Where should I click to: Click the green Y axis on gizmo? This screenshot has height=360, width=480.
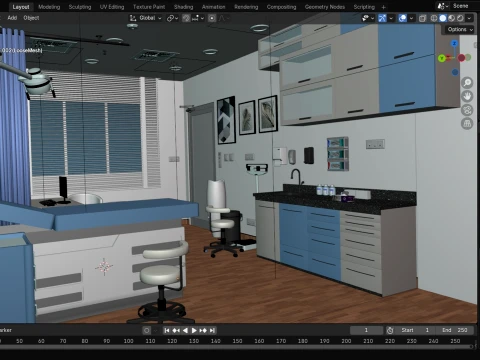(442, 58)
